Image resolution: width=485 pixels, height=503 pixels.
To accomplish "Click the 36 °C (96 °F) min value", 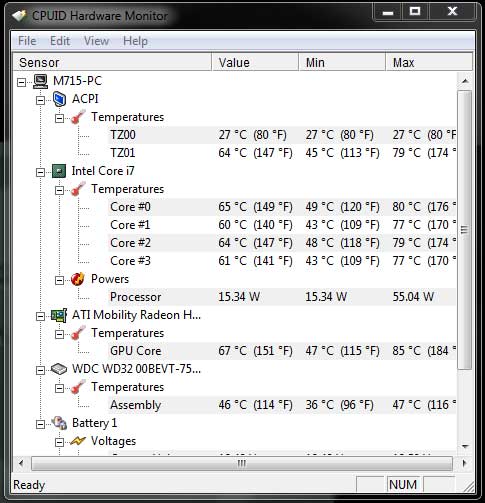I will pos(339,405).
